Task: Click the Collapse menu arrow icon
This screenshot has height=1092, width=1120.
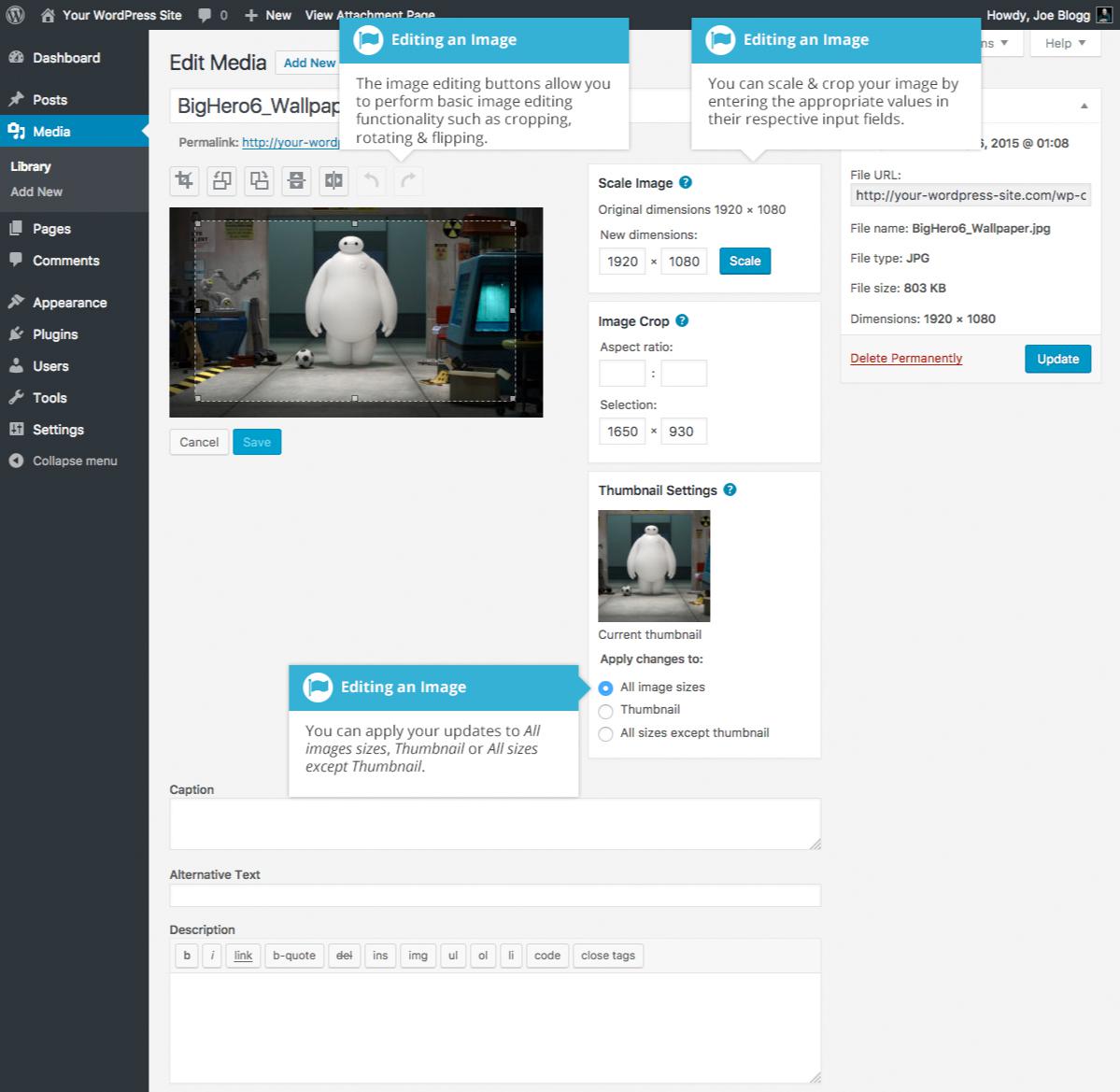Action: pos(17,461)
